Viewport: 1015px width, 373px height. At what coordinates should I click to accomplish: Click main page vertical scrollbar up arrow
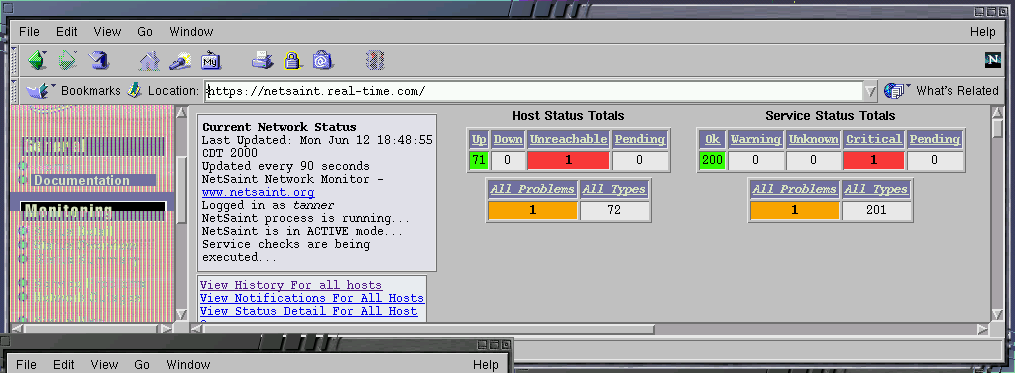tap(998, 113)
